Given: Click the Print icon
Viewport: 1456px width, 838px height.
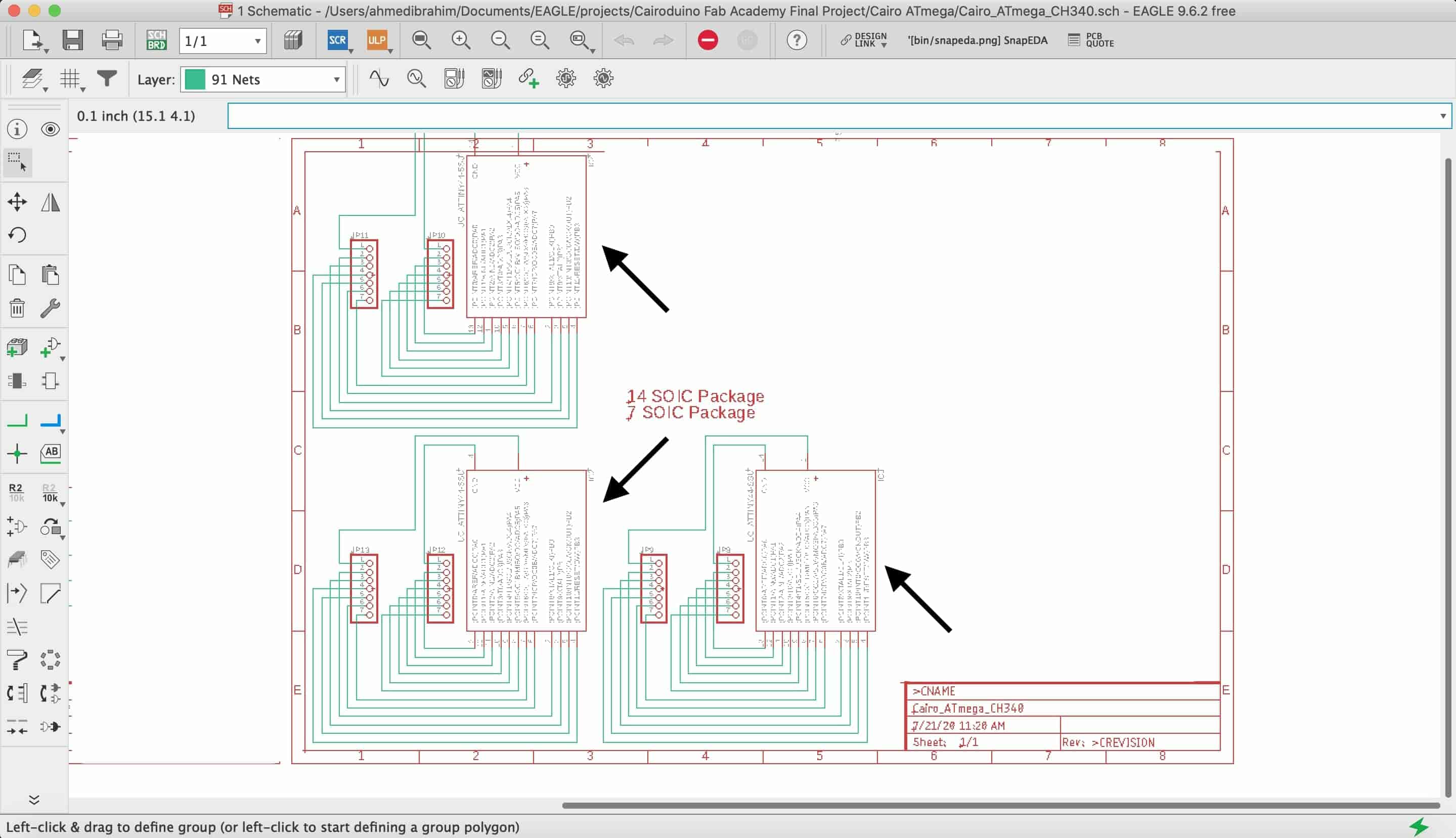Looking at the screenshot, I should pos(112,40).
